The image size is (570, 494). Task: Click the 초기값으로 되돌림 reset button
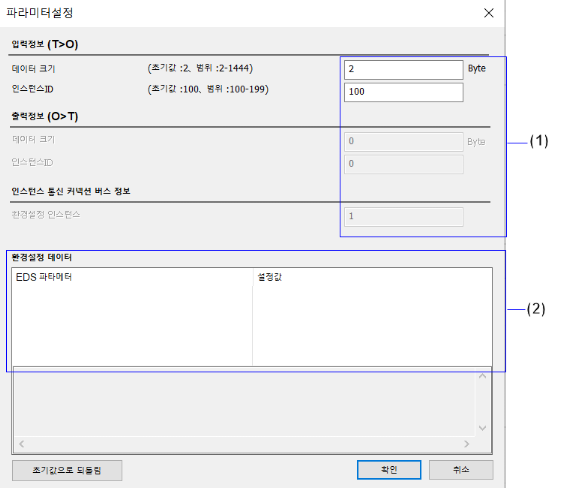[67, 470]
